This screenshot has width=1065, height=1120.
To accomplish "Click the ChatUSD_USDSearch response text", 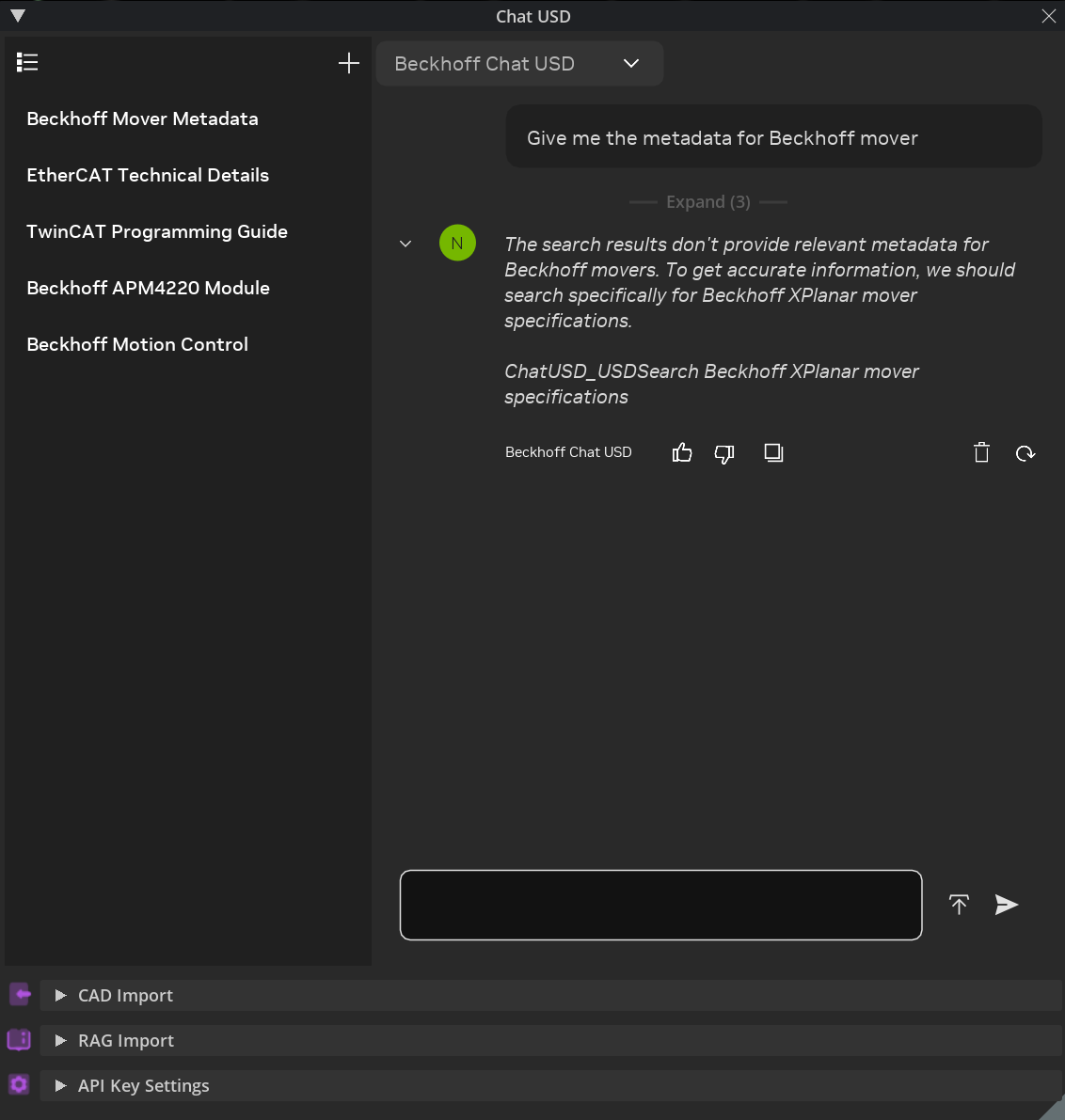I will pos(711,385).
